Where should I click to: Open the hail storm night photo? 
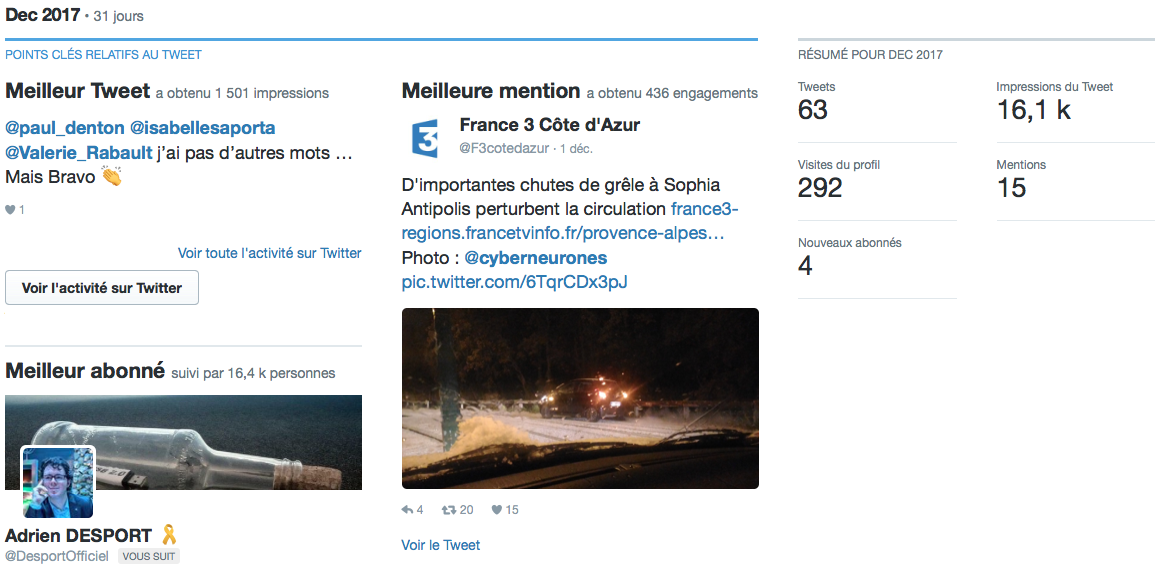point(580,398)
